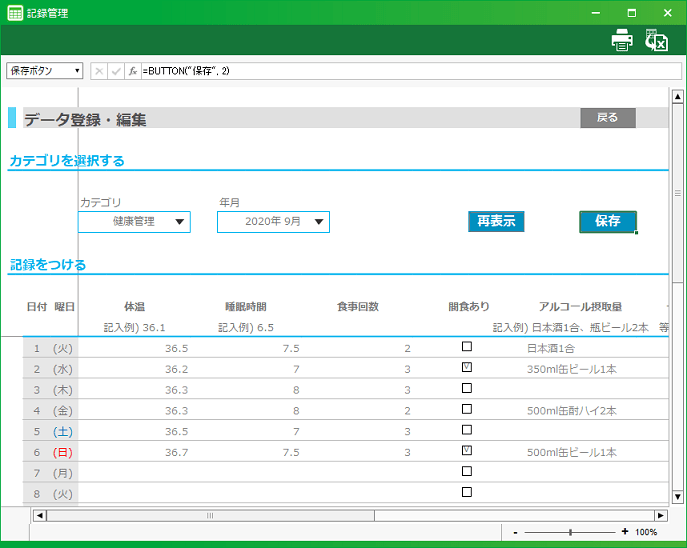Toggle 間食あり checkbox for day 7
Screen dimensions: 687x548
pyautogui.click(x=467, y=471)
